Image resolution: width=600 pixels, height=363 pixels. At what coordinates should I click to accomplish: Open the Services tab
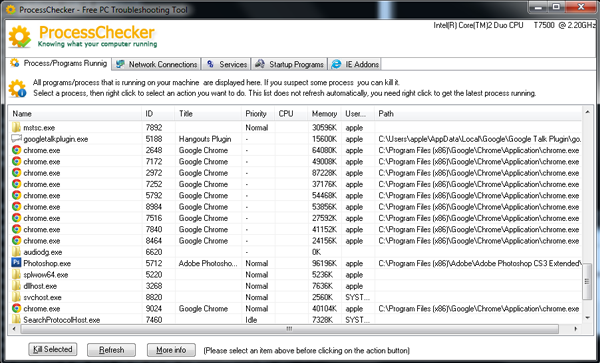click(x=226, y=64)
